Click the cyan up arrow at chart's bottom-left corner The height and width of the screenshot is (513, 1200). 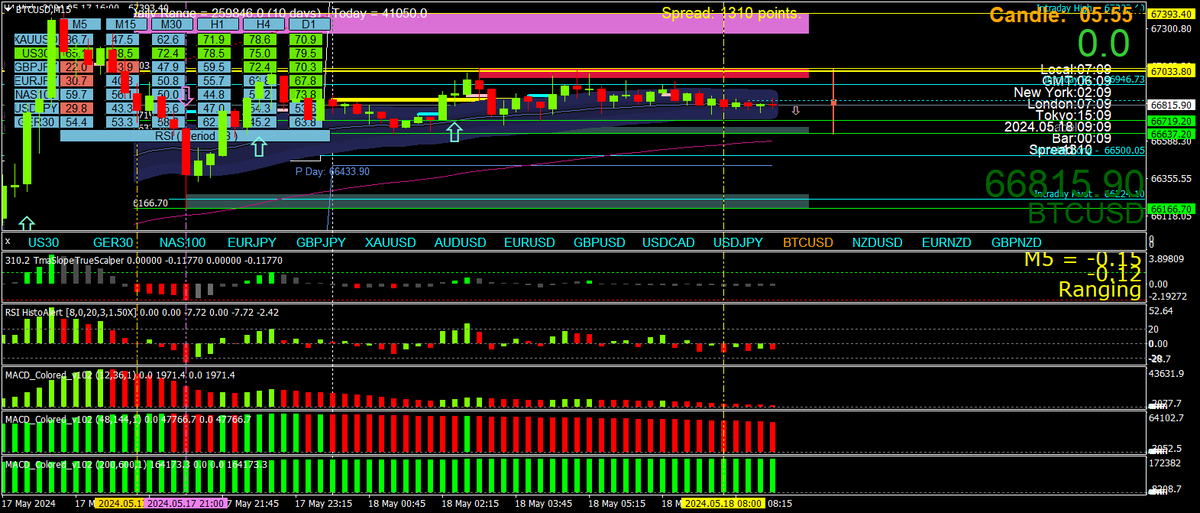click(x=27, y=223)
